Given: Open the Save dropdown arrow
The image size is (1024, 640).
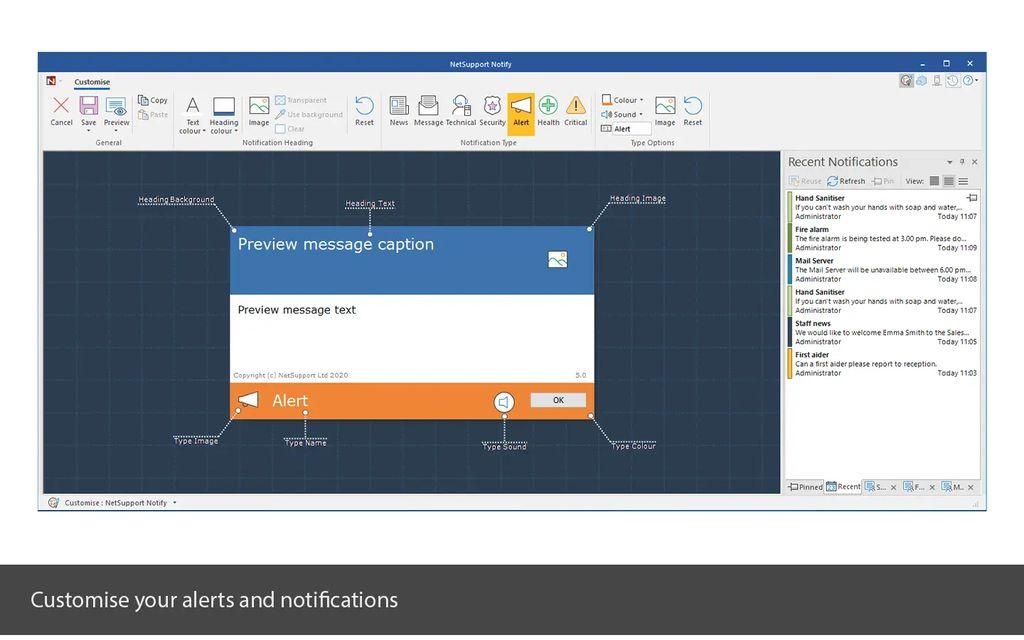Looking at the screenshot, I should click(88, 131).
